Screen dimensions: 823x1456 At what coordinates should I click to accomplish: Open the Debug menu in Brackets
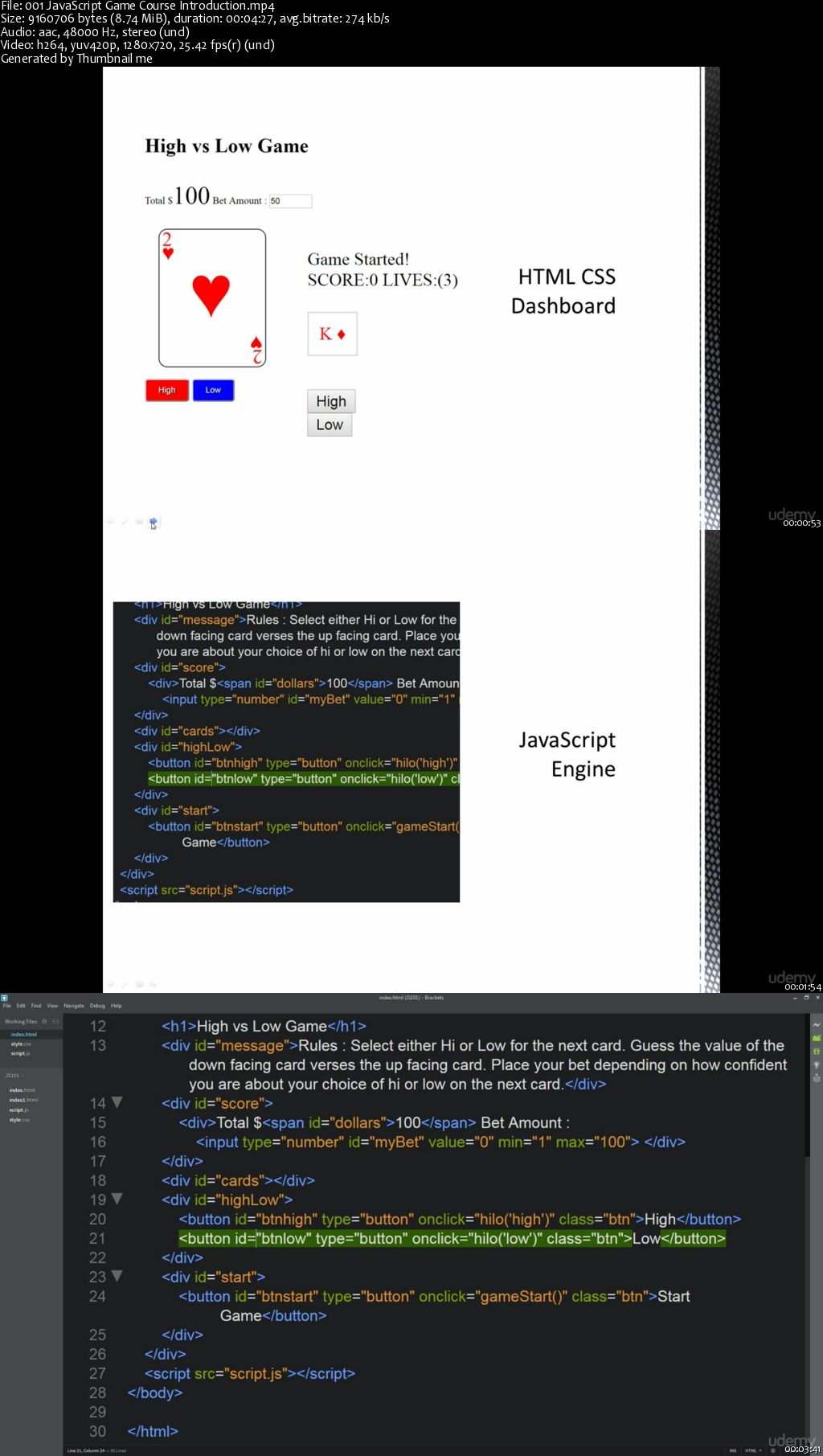[x=97, y=1006]
